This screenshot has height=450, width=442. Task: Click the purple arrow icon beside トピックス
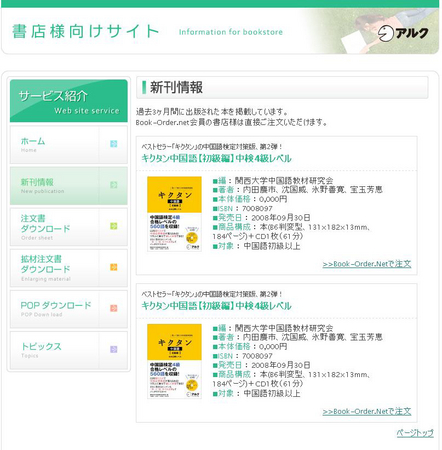click(114, 349)
